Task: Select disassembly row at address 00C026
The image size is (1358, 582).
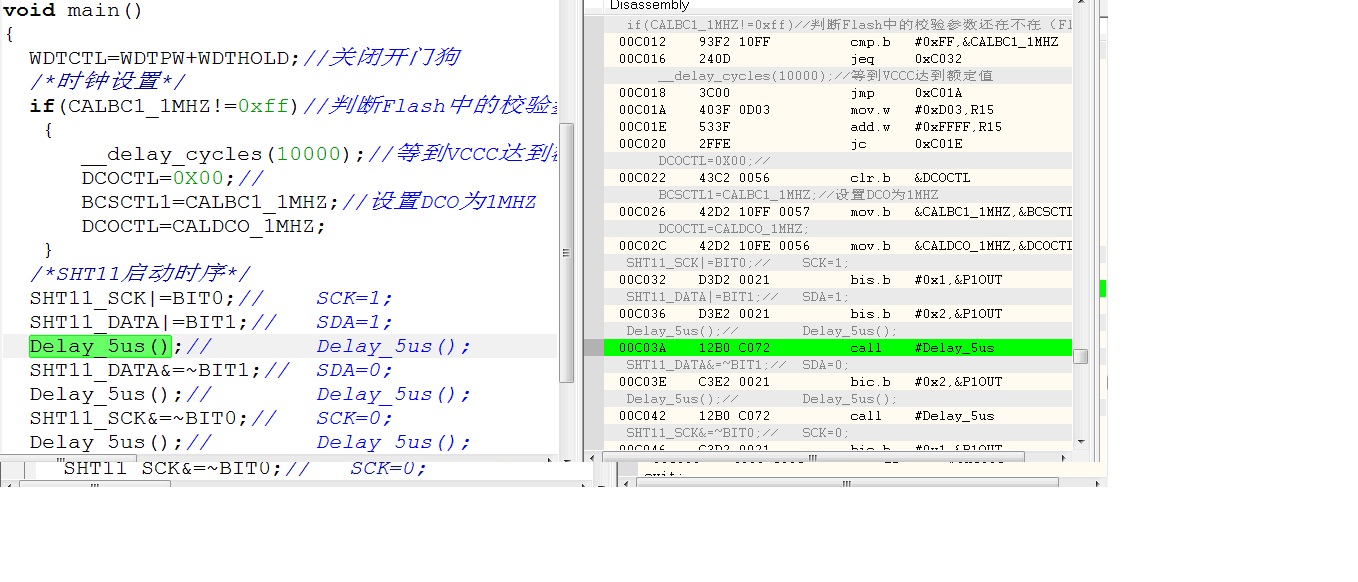Action: pos(838,212)
